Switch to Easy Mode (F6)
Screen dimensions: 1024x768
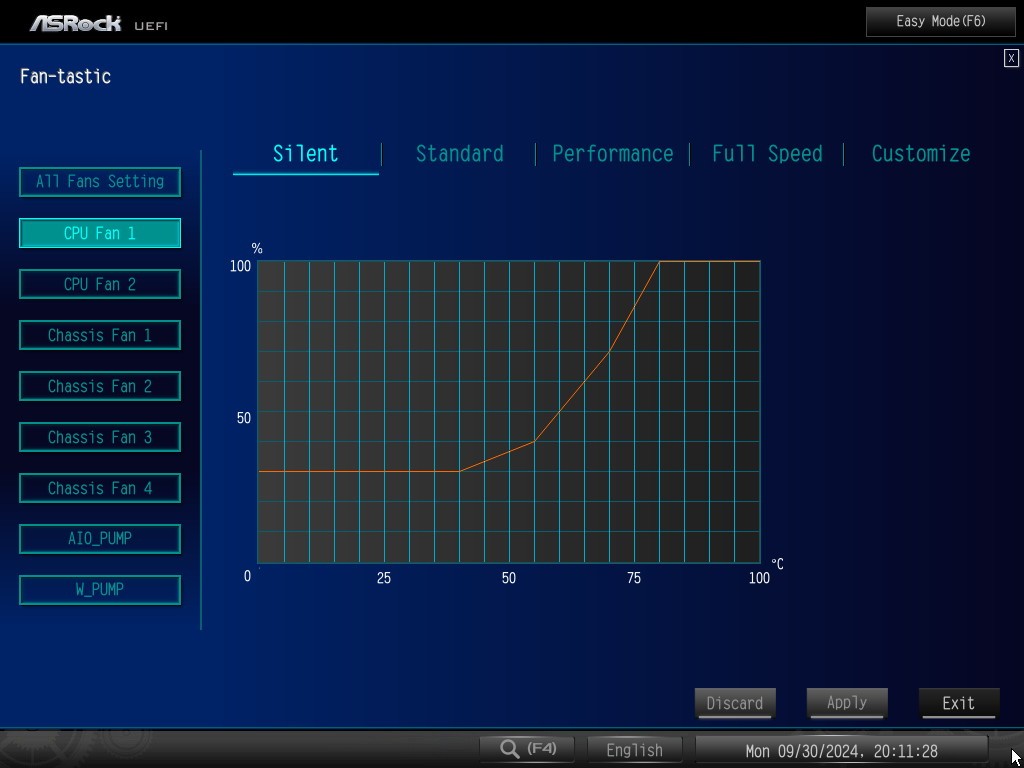pos(940,21)
